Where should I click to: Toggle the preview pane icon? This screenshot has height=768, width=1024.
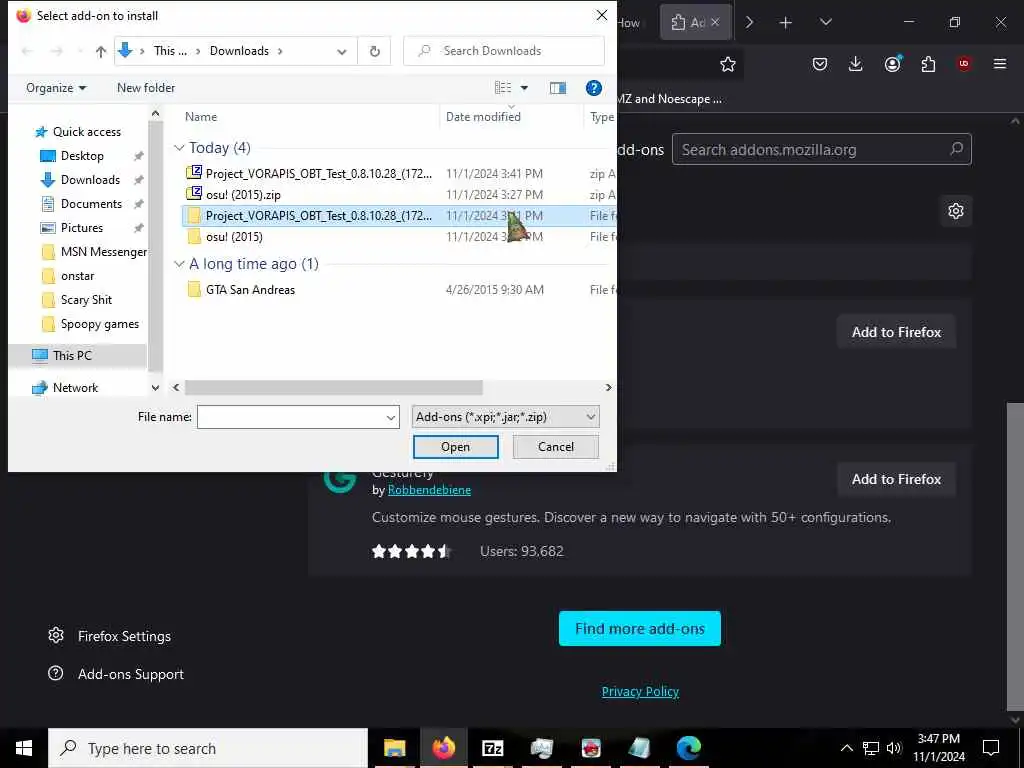(x=558, y=88)
